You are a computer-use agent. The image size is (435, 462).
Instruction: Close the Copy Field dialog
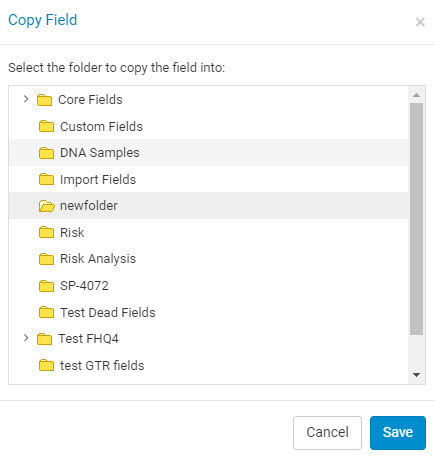(420, 22)
